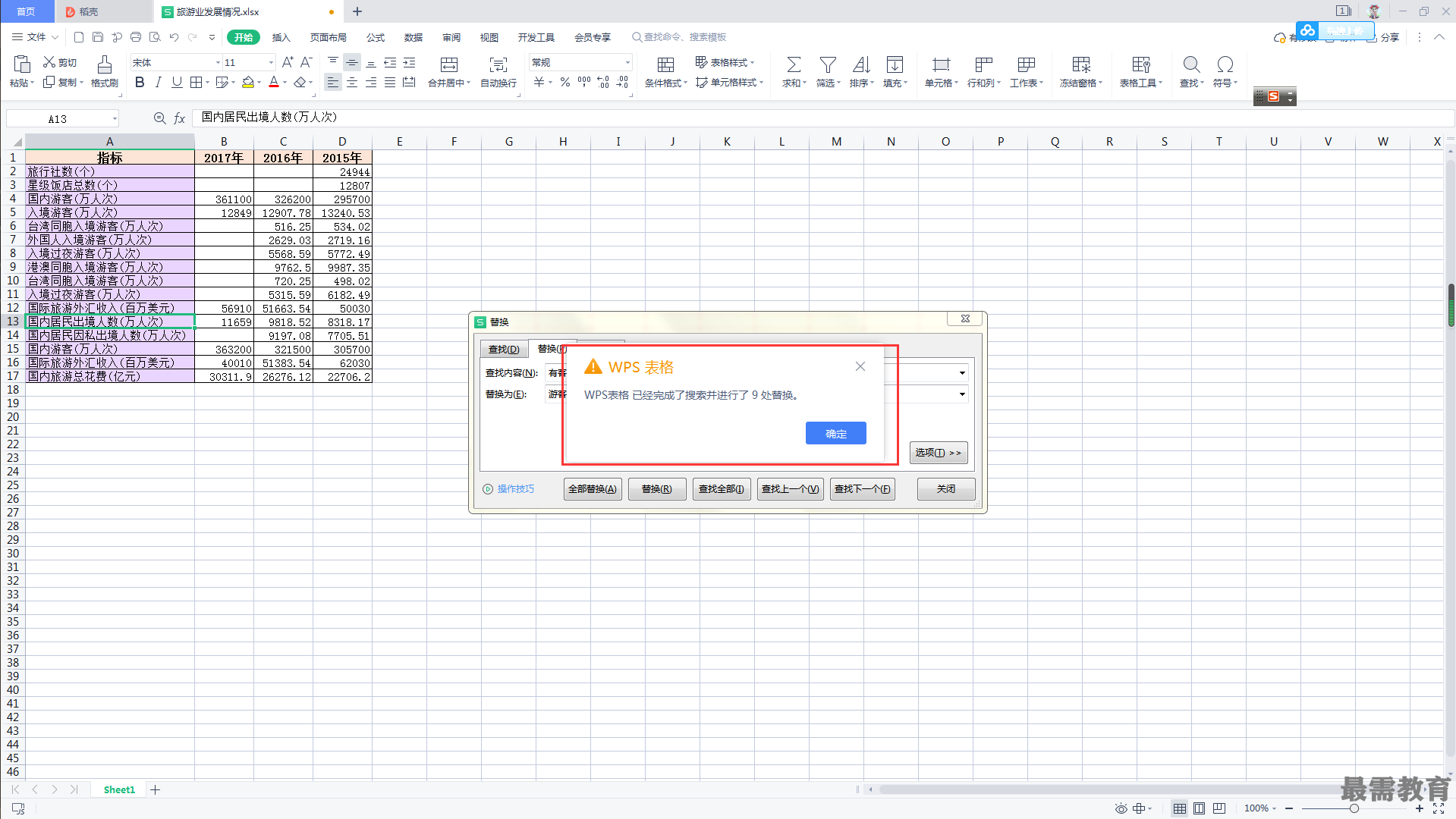Toggle Bold formatting
Viewport: 1456px width, 819px height.
140,82
